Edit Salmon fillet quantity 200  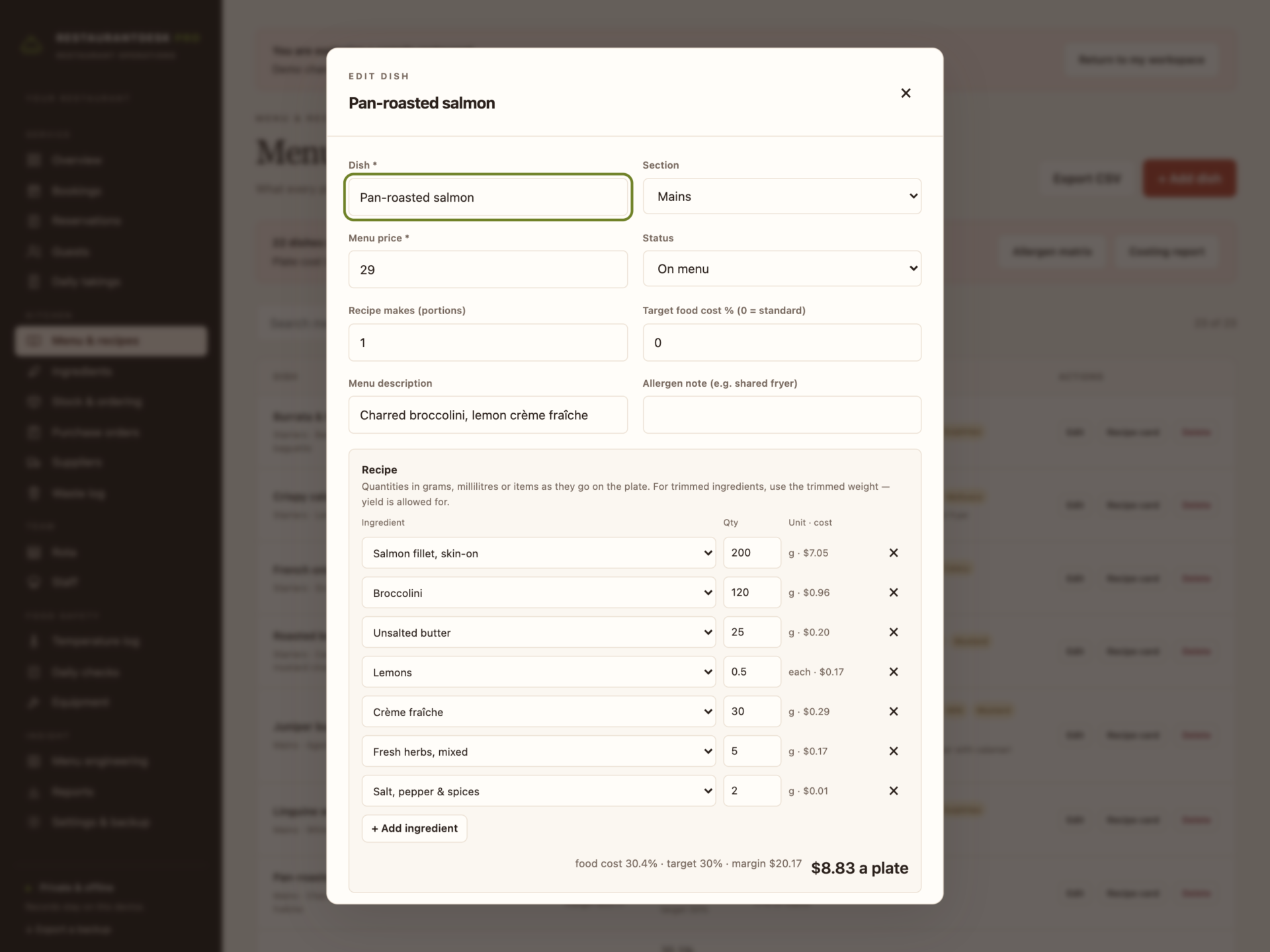click(752, 553)
